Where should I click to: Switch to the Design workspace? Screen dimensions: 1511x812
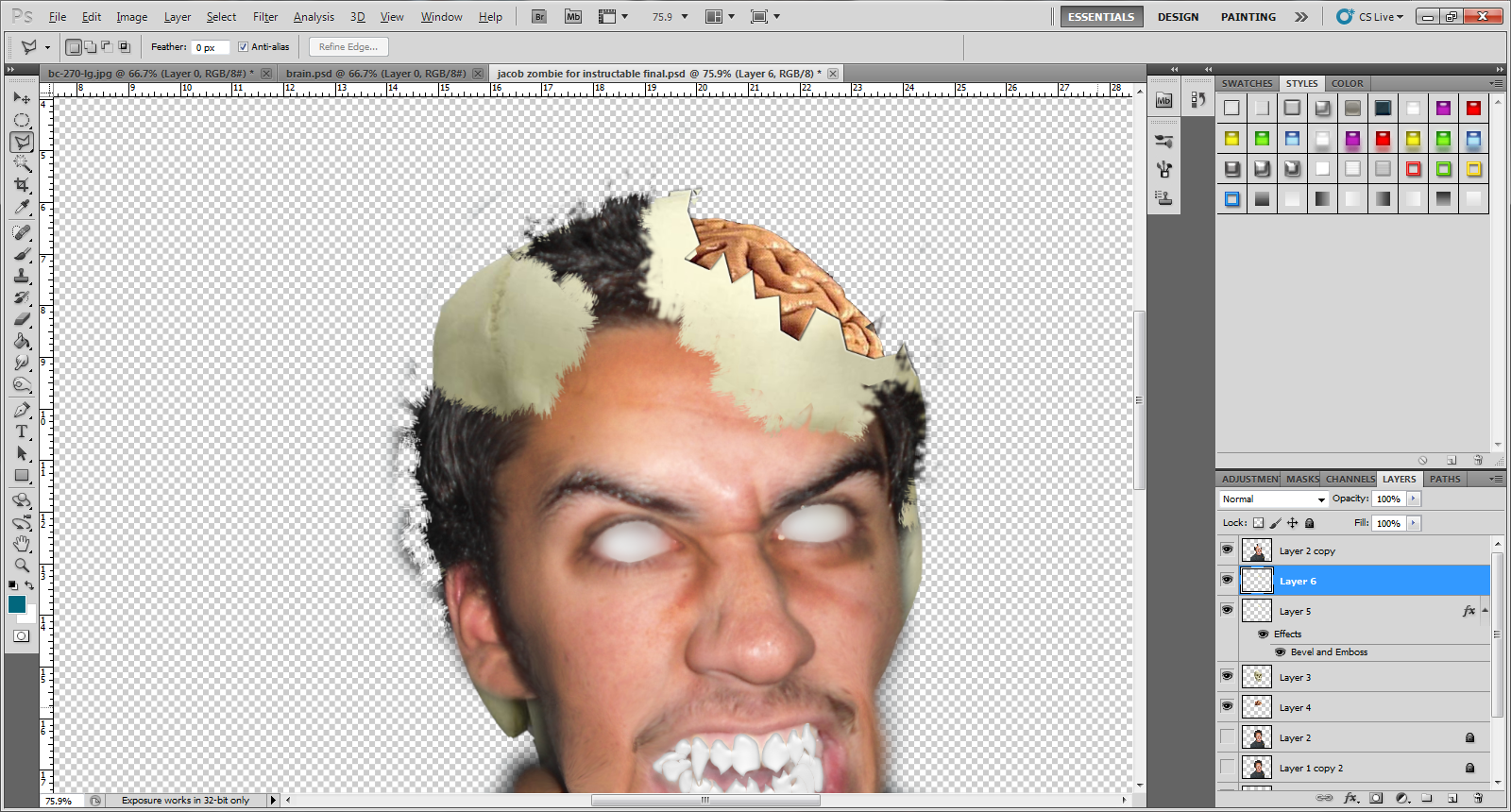[x=1178, y=17]
